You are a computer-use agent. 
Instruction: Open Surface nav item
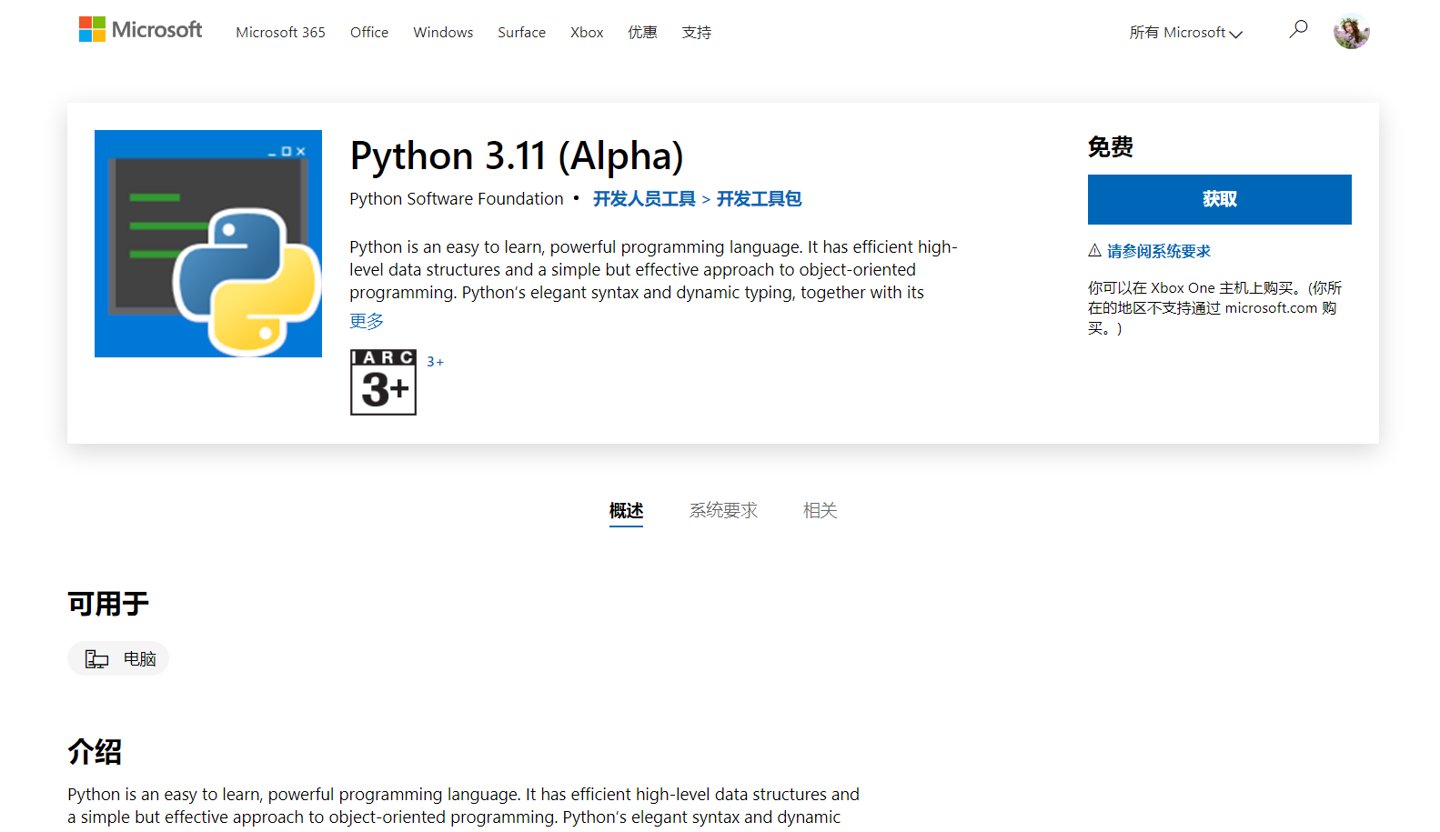click(522, 32)
